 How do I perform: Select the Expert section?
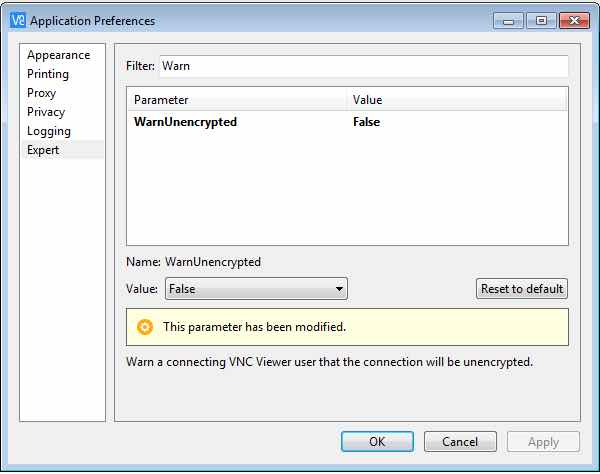(43, 150)
